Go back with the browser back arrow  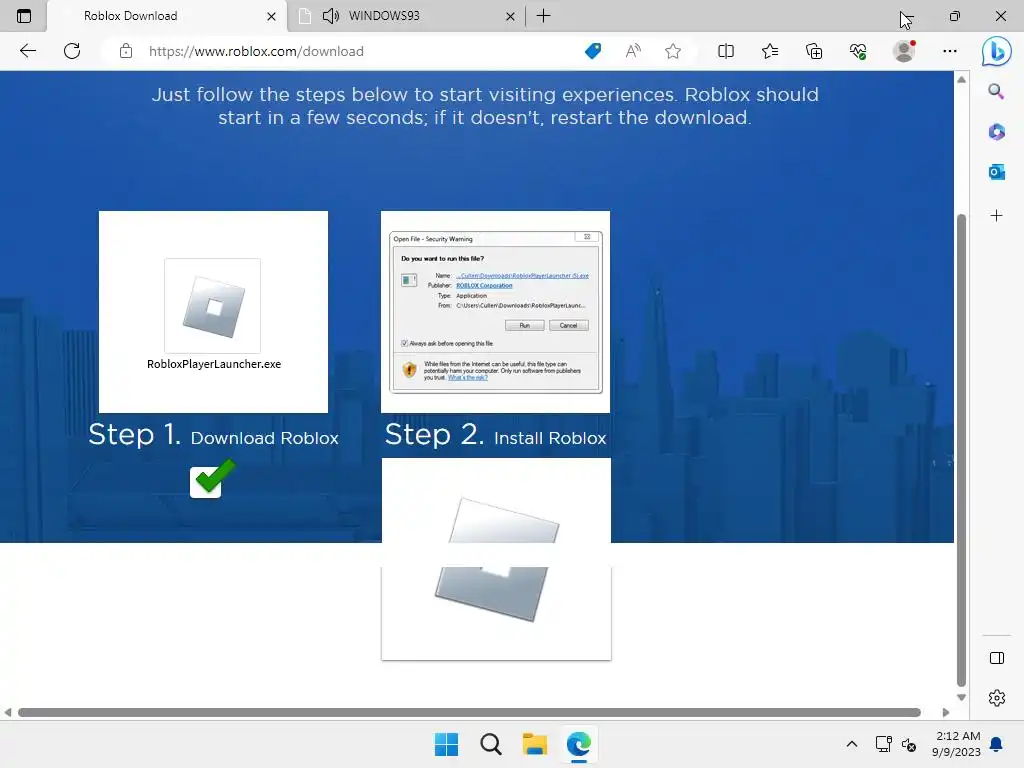tap(27, 51)
